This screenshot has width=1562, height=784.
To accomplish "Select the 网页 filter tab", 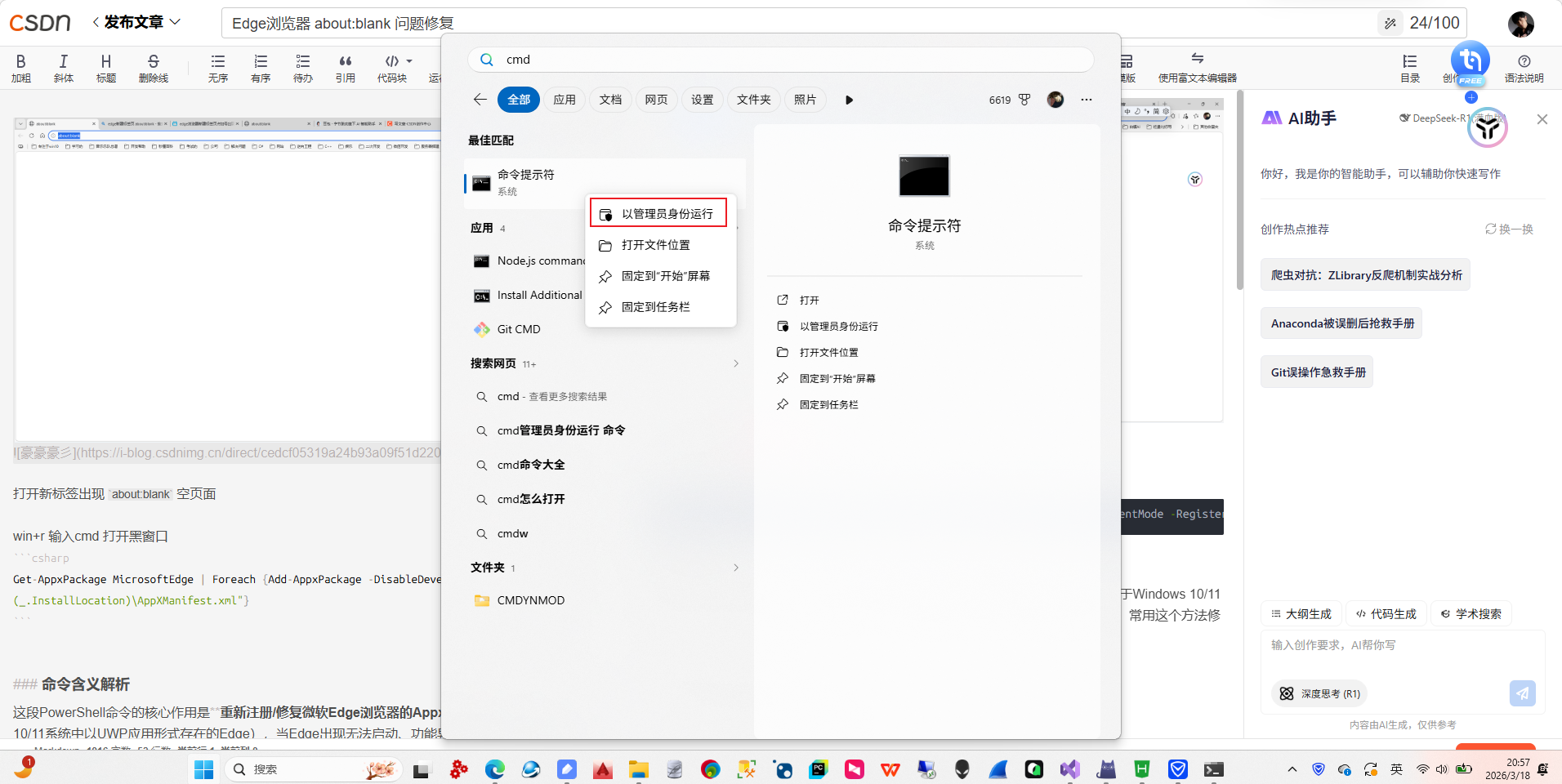I will pyautogui.click(x=656, y=100).
